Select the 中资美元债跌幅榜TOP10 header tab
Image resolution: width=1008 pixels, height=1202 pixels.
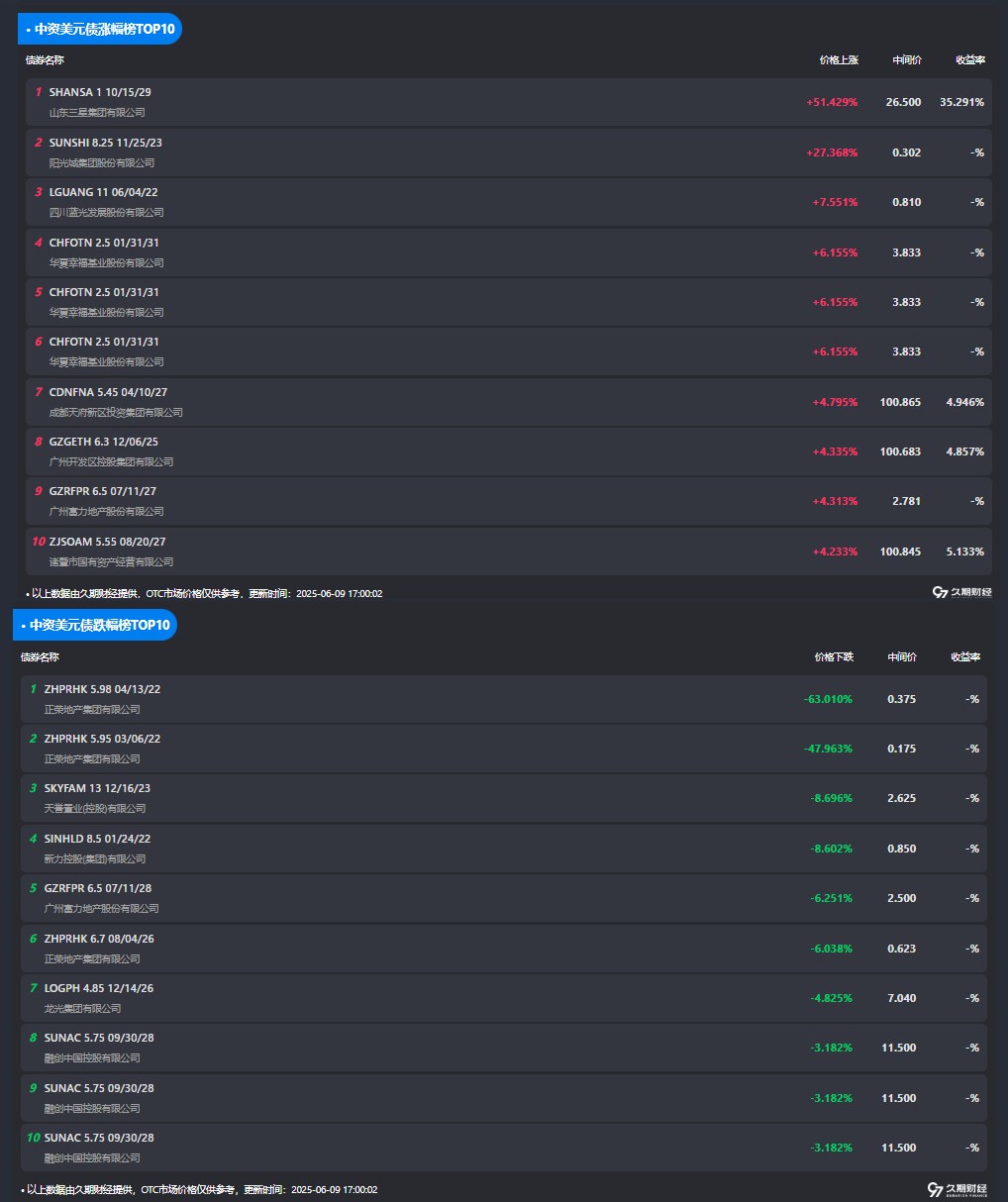coord(95,625)
